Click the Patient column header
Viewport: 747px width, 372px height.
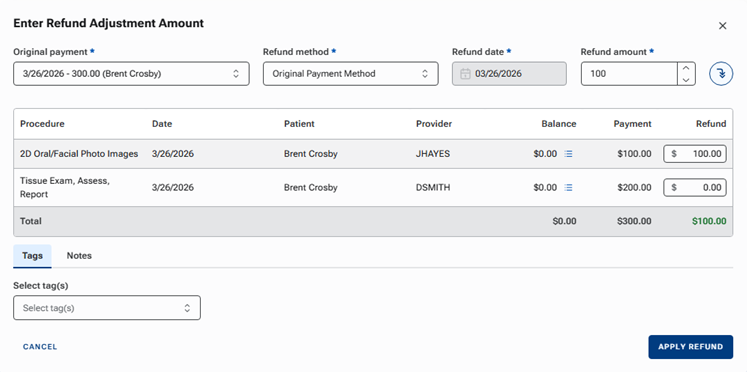(299, 124)
